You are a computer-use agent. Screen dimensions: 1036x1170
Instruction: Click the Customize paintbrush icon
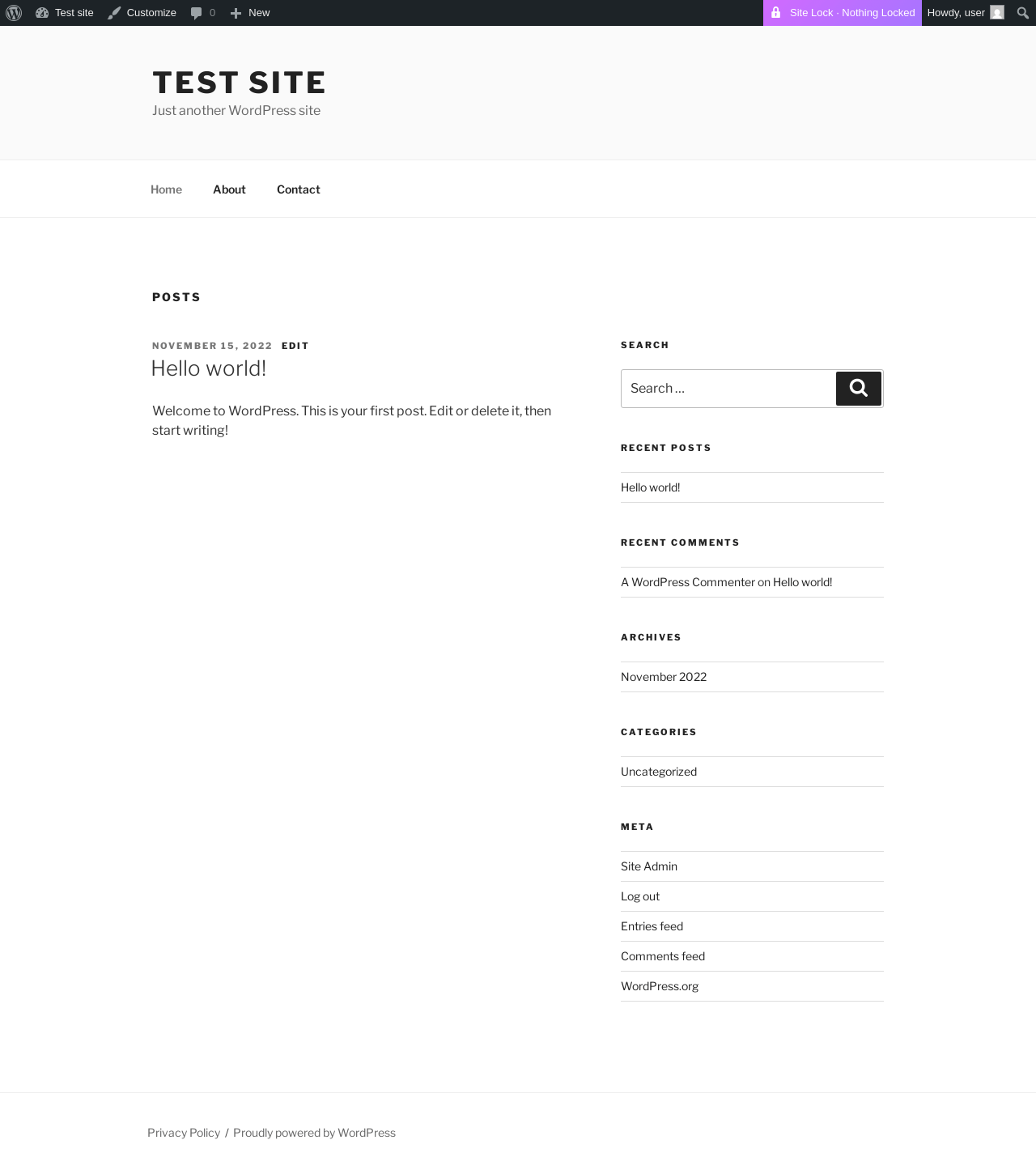[x=114, y=13]
